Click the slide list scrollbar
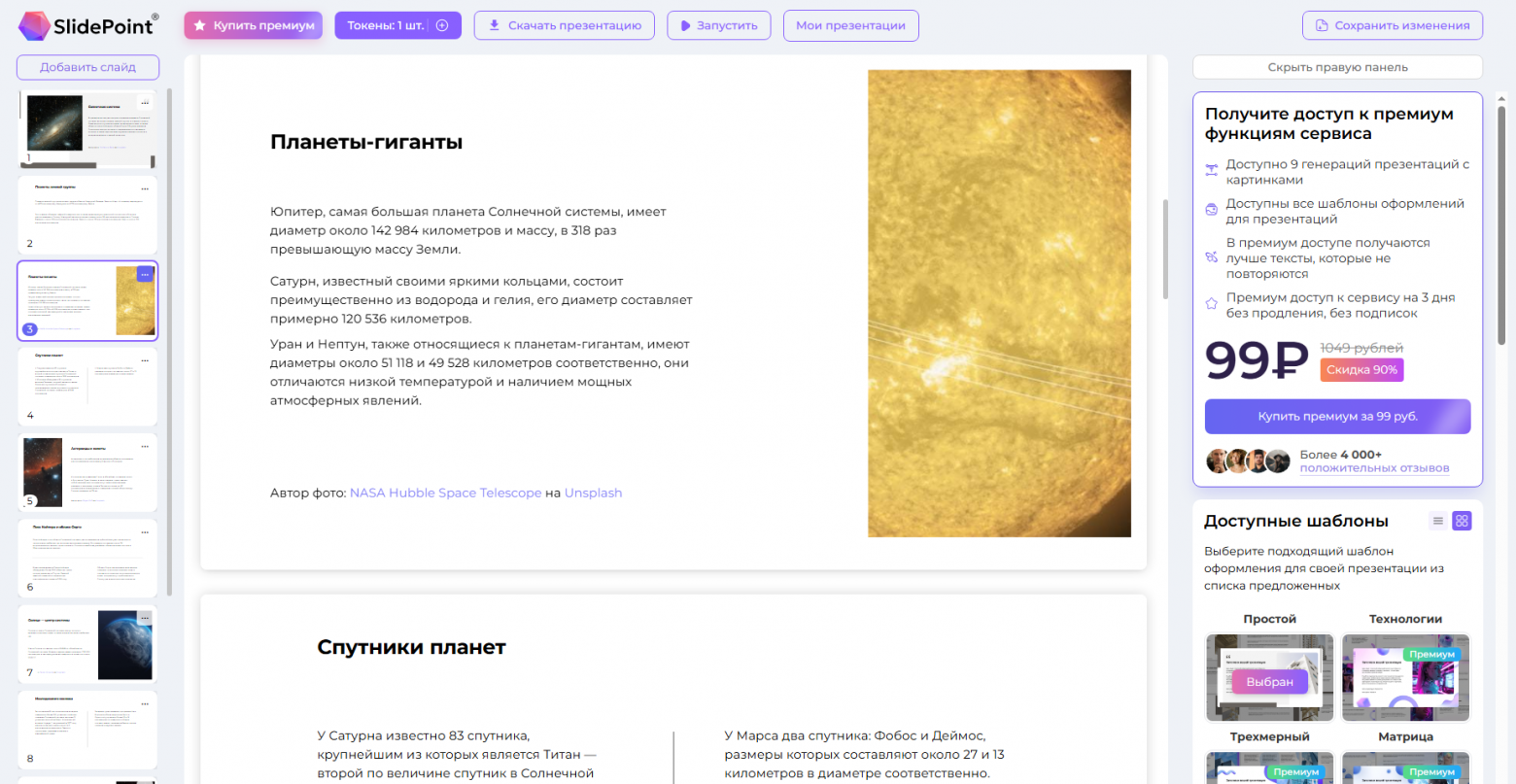Screen dimensions: 1516x784 170,342
